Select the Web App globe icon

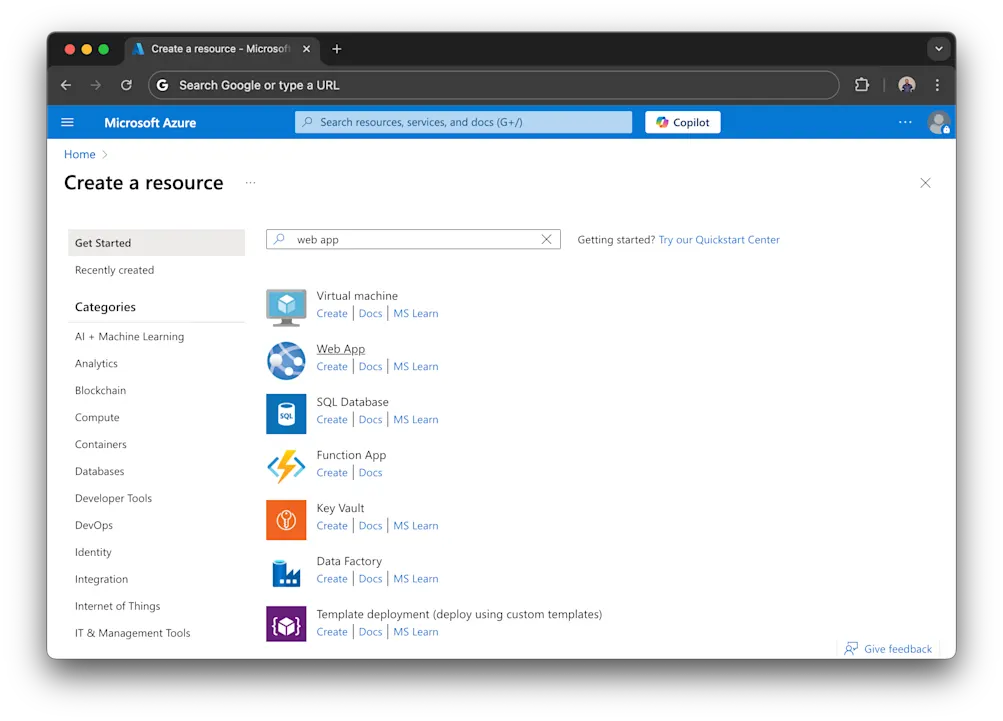(286, 358)
